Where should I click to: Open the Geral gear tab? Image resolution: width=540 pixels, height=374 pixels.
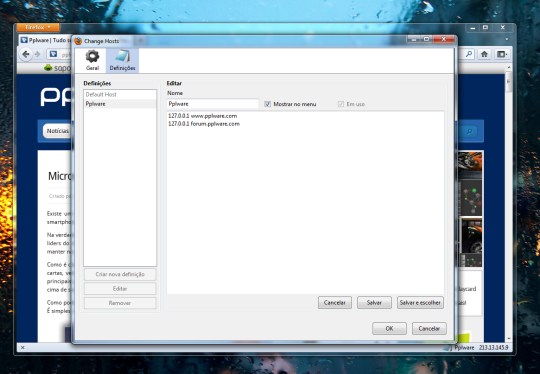coord(92,61)
